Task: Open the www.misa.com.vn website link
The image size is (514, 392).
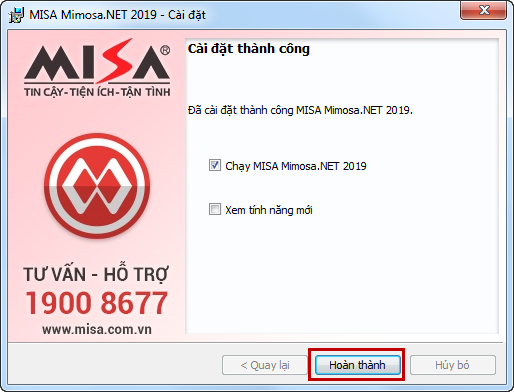Action: [x=97, y=329]
